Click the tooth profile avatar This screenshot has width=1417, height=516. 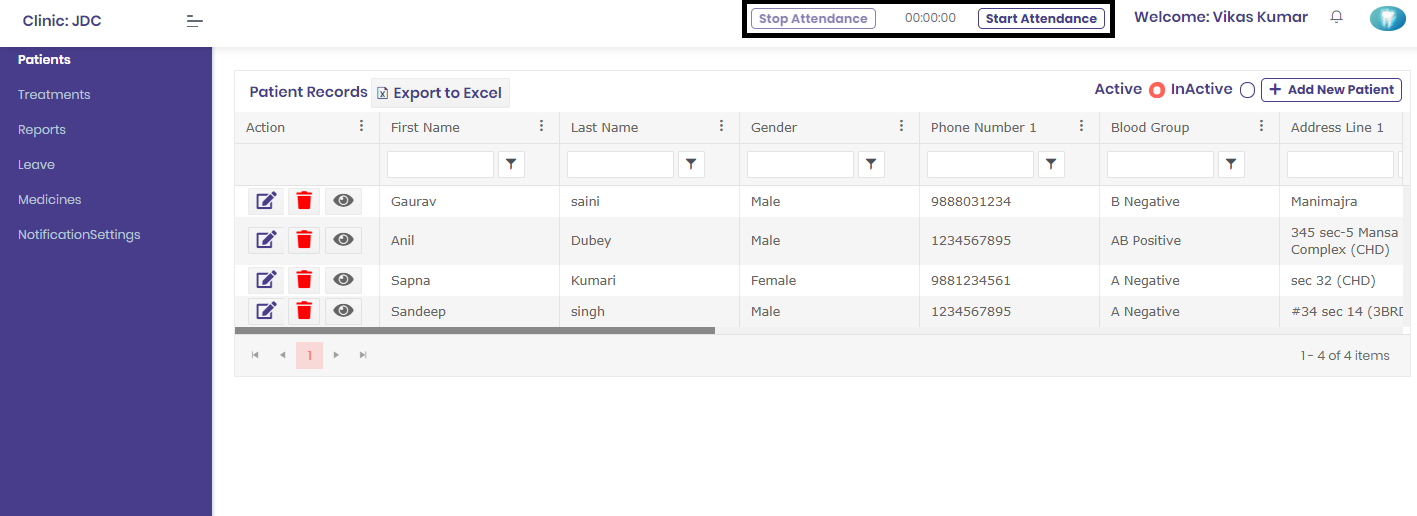[1387, 18]
